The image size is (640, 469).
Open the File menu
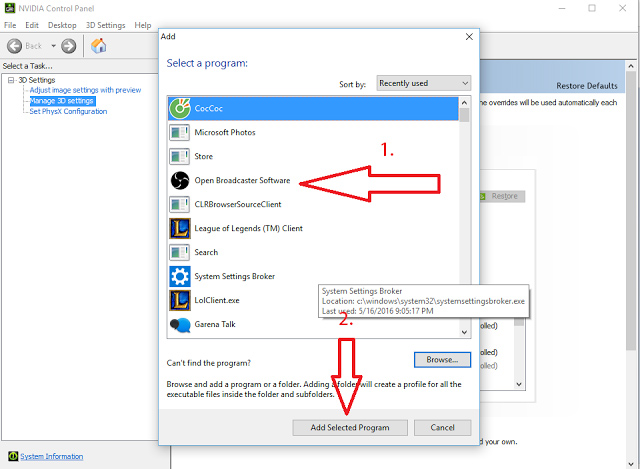10,25
